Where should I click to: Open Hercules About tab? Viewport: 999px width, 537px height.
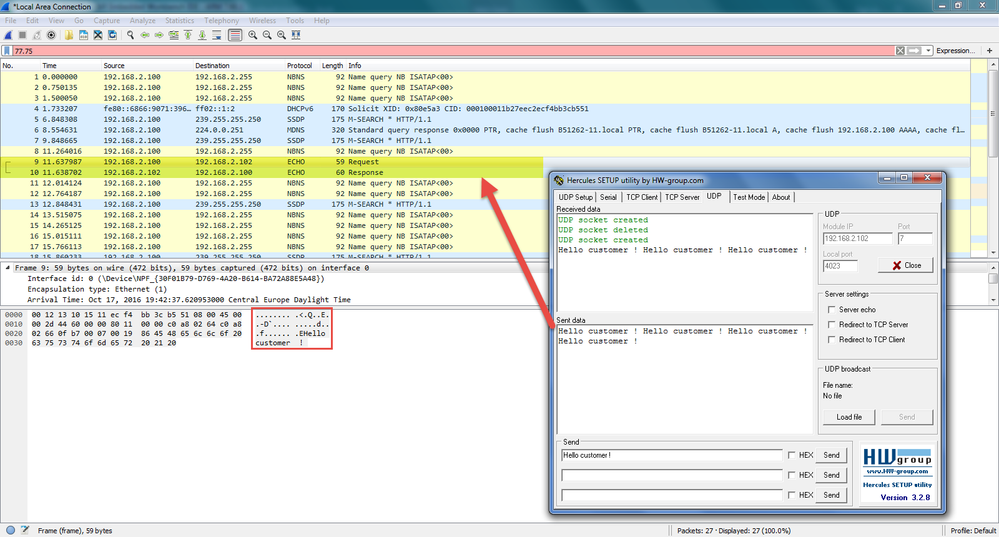click(x=781, y=197)
